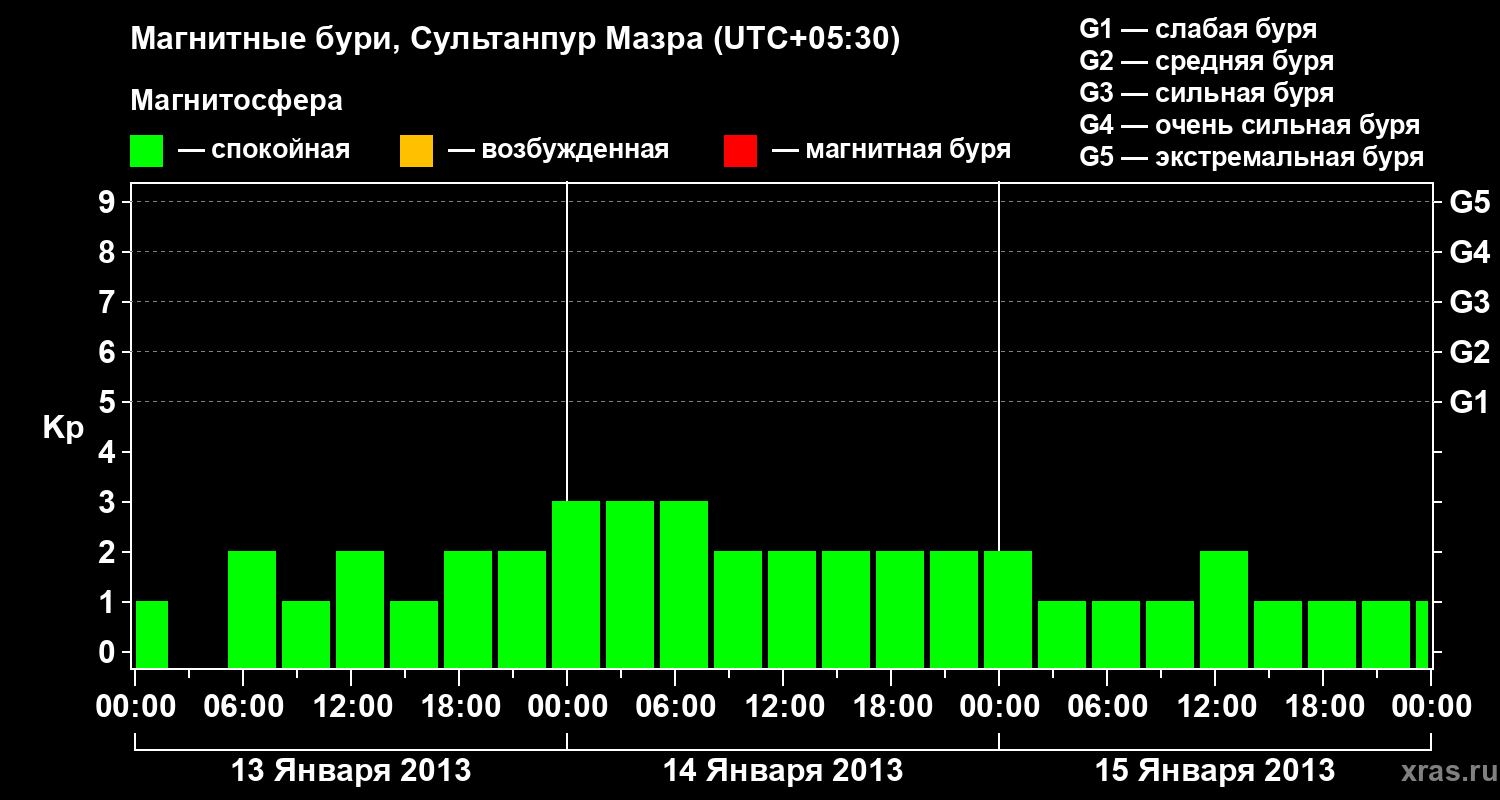The image size is (1500, 800).
Task: Click 'G4 — очень сильная буря' description
Action: click(x=1250, y=125)
